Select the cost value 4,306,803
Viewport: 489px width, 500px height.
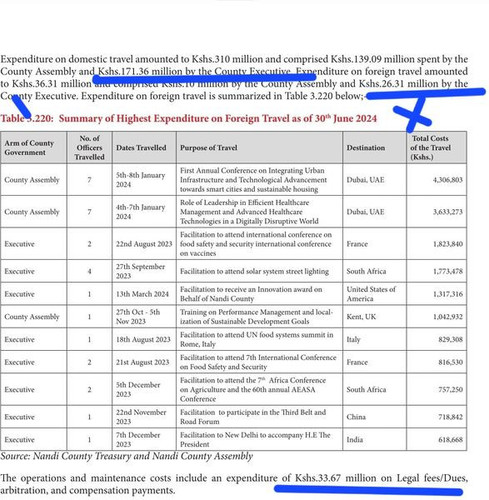click(x=448, y=180)
